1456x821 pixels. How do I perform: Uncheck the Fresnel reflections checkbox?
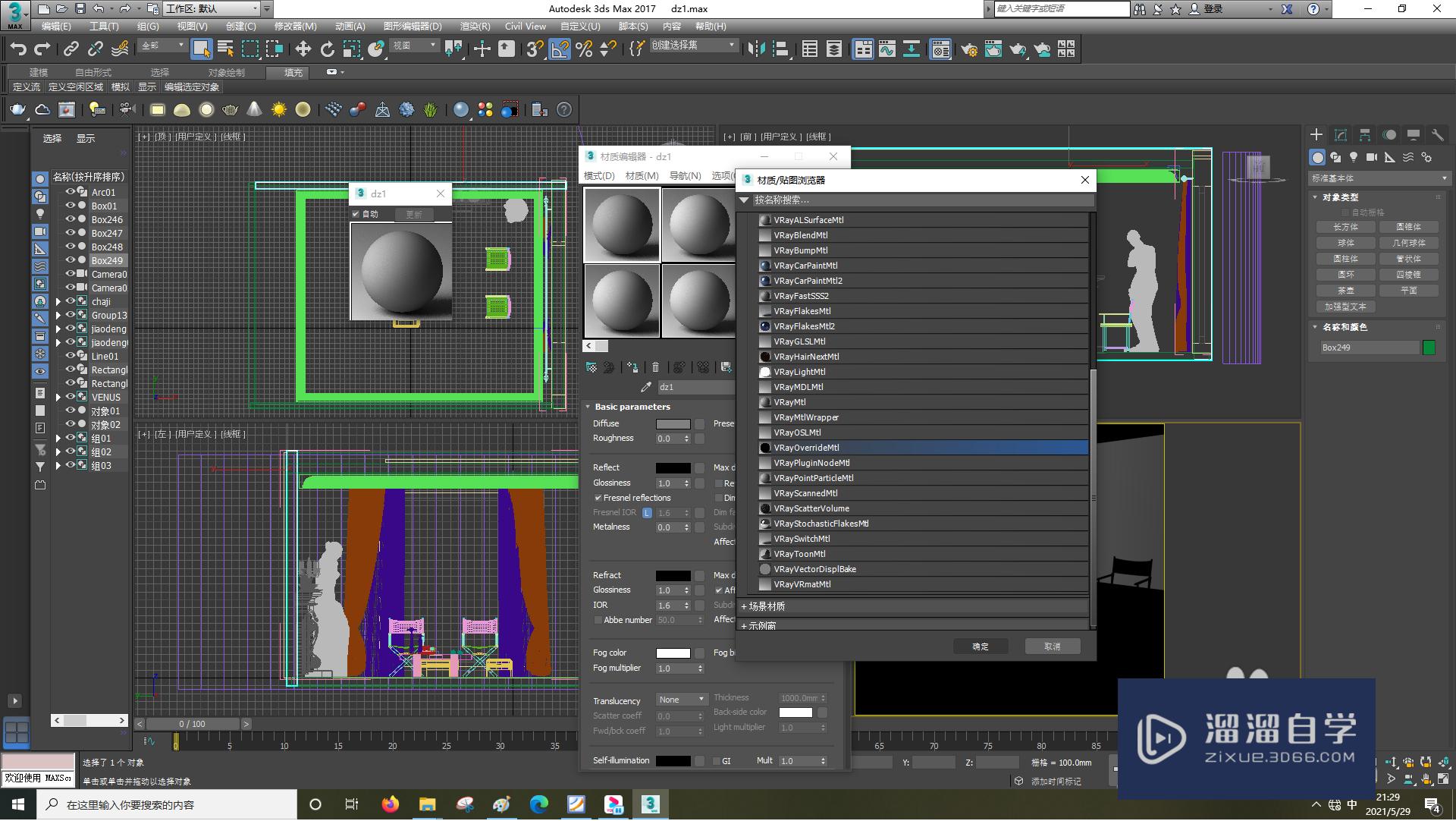click(598, 498)
